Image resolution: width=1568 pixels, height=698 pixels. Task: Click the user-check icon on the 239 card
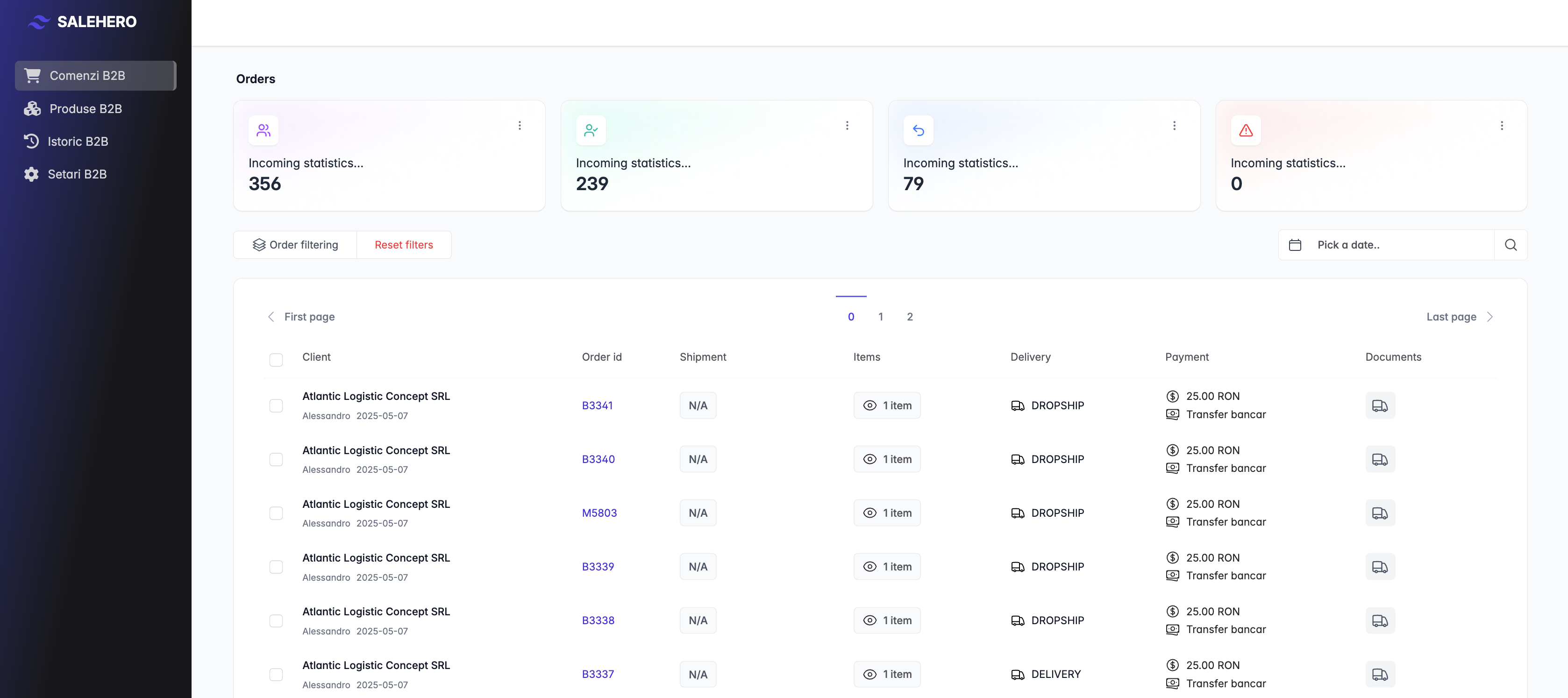point(591,130)
